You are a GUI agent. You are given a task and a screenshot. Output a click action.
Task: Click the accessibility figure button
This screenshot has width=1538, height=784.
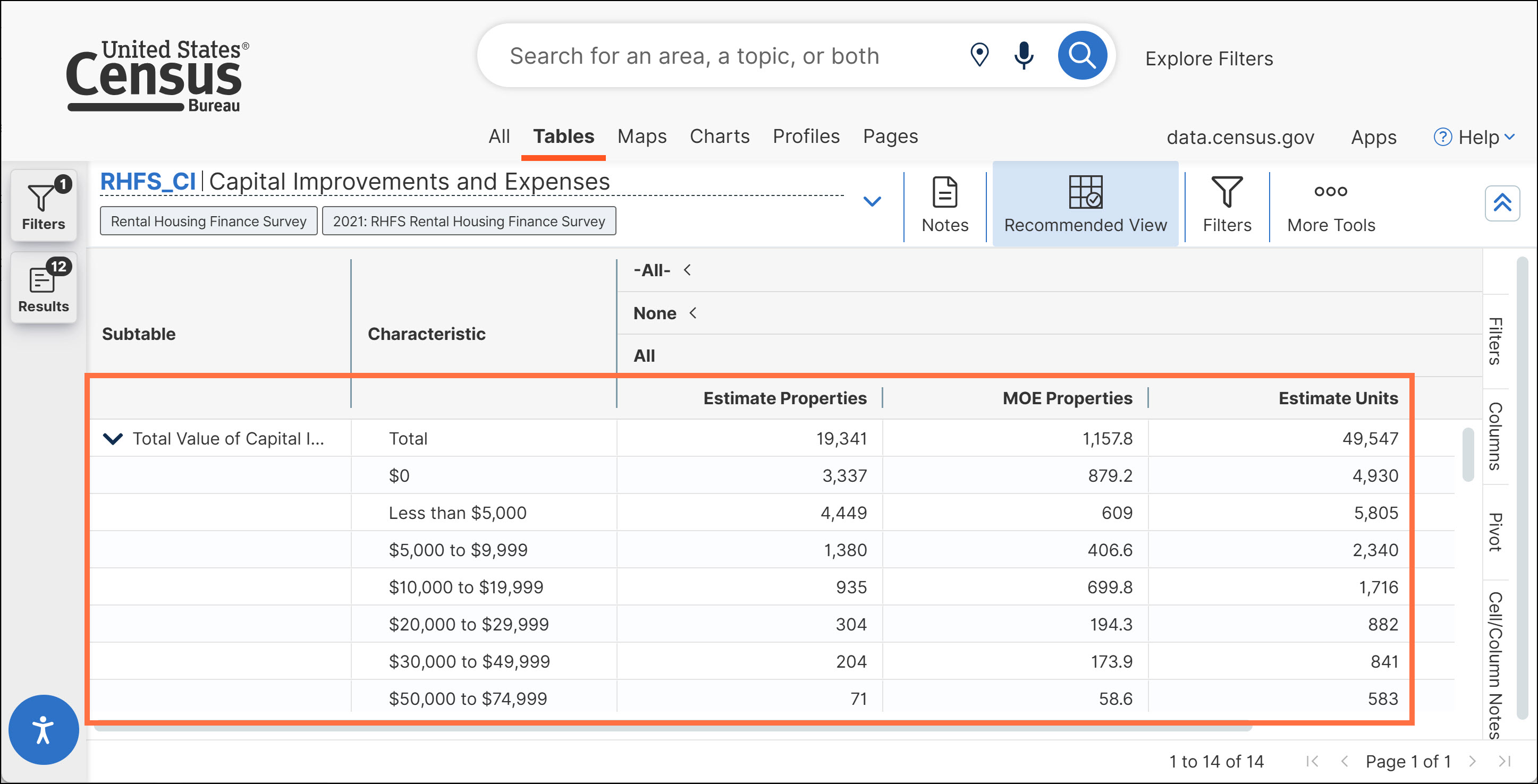pos(43,729)
